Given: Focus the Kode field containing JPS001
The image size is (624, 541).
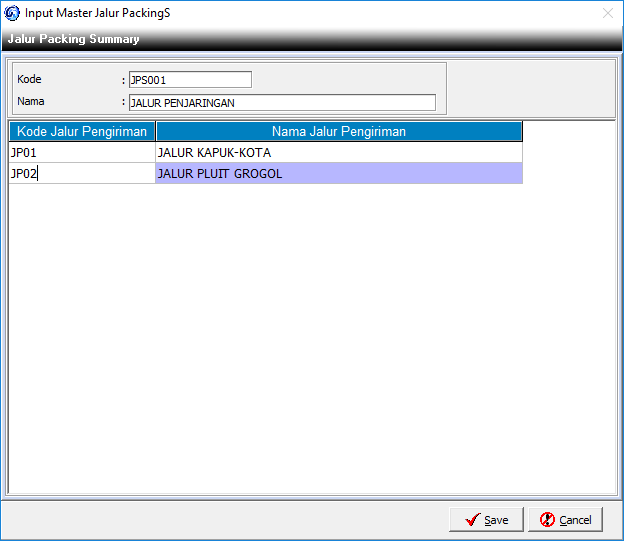Looking at the screenshot, I should click(190, 80).
